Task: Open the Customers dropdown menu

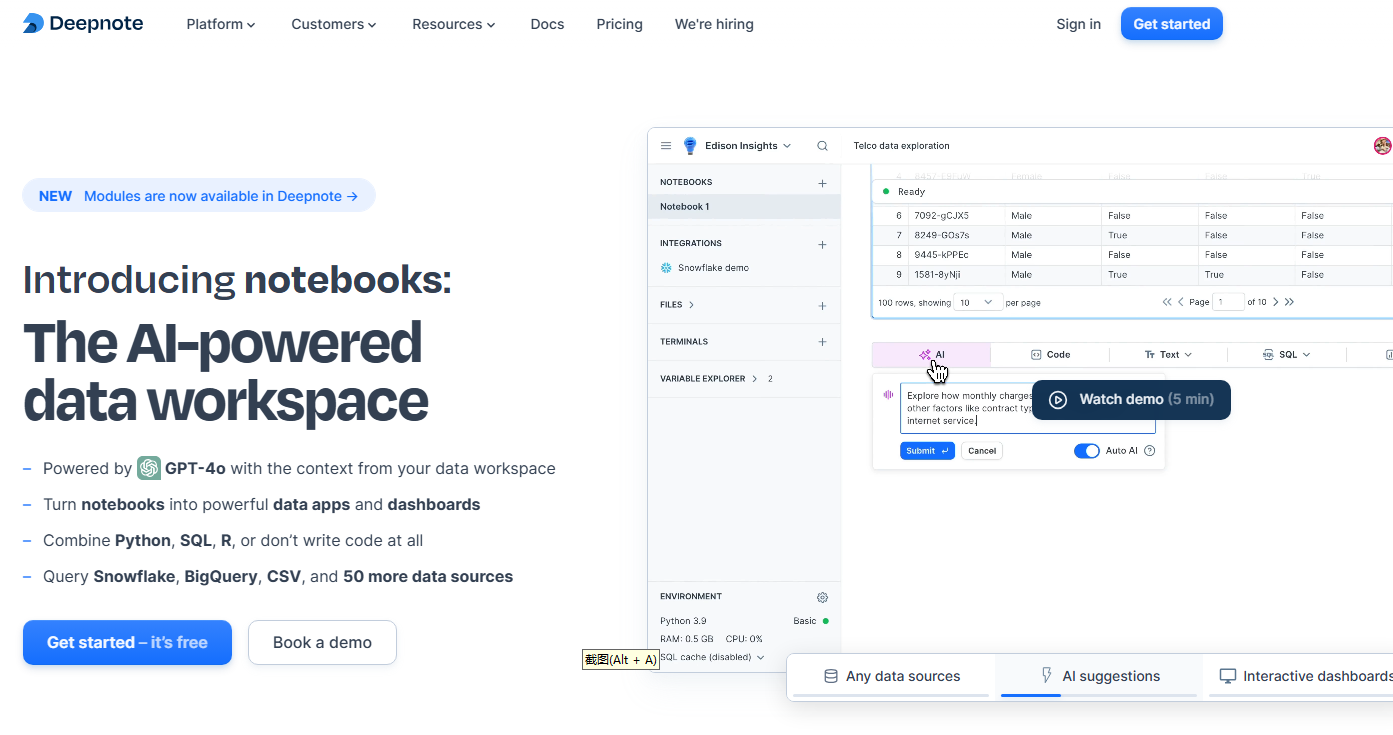Action: coord(334,24)
